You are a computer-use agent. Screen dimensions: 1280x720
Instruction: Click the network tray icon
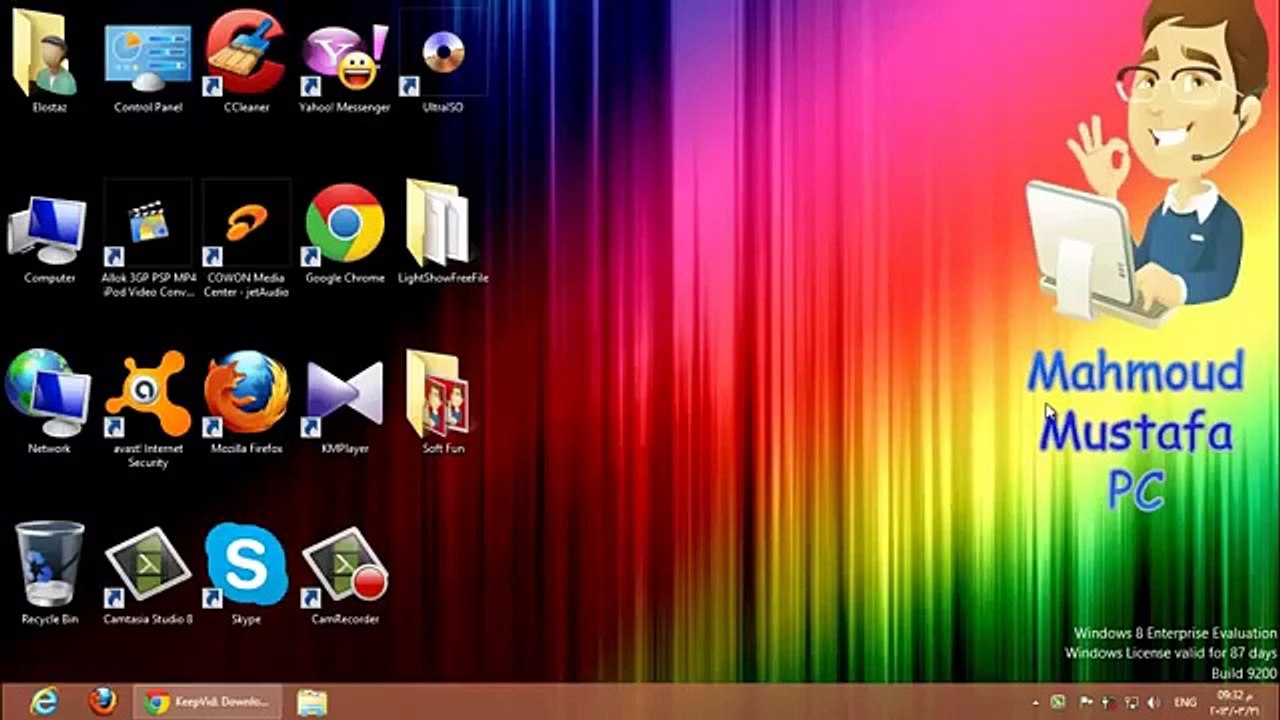[x=1130, y=703]
